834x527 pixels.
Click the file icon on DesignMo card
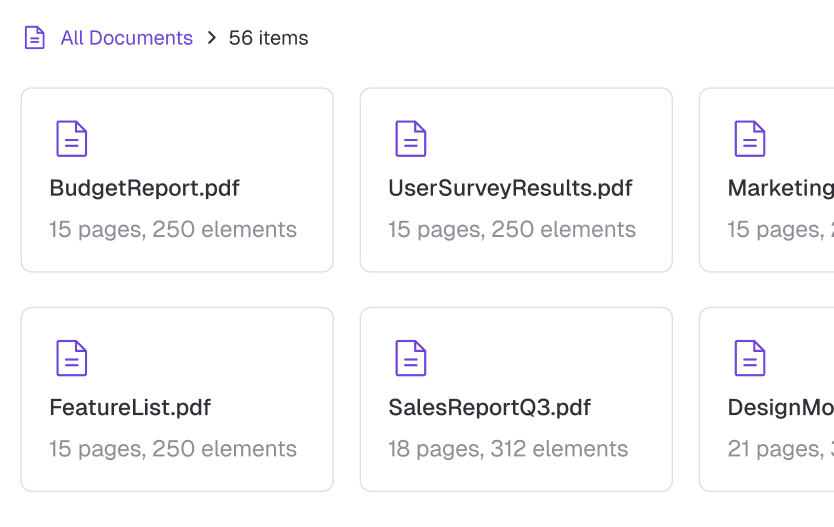point(750,358)
